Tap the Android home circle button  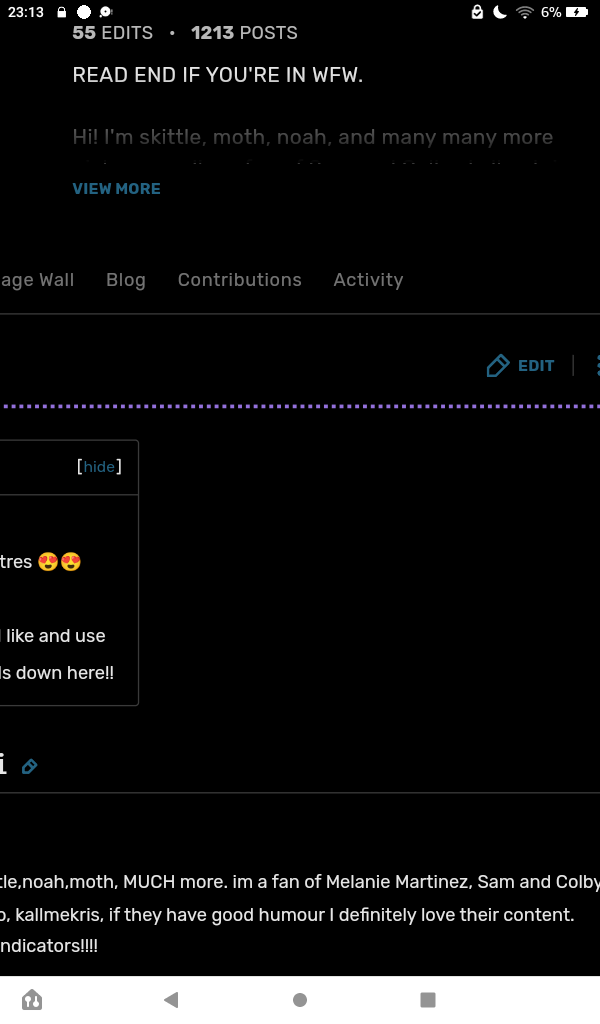click(x=300, y=1000)
